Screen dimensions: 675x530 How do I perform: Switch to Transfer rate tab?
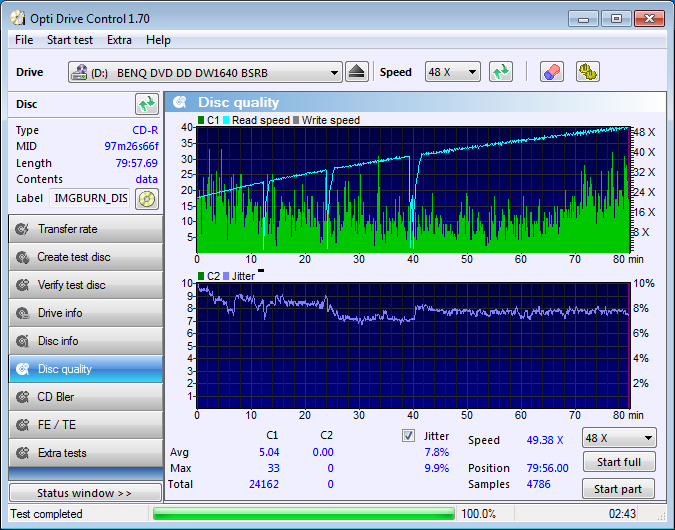point(86,229)
